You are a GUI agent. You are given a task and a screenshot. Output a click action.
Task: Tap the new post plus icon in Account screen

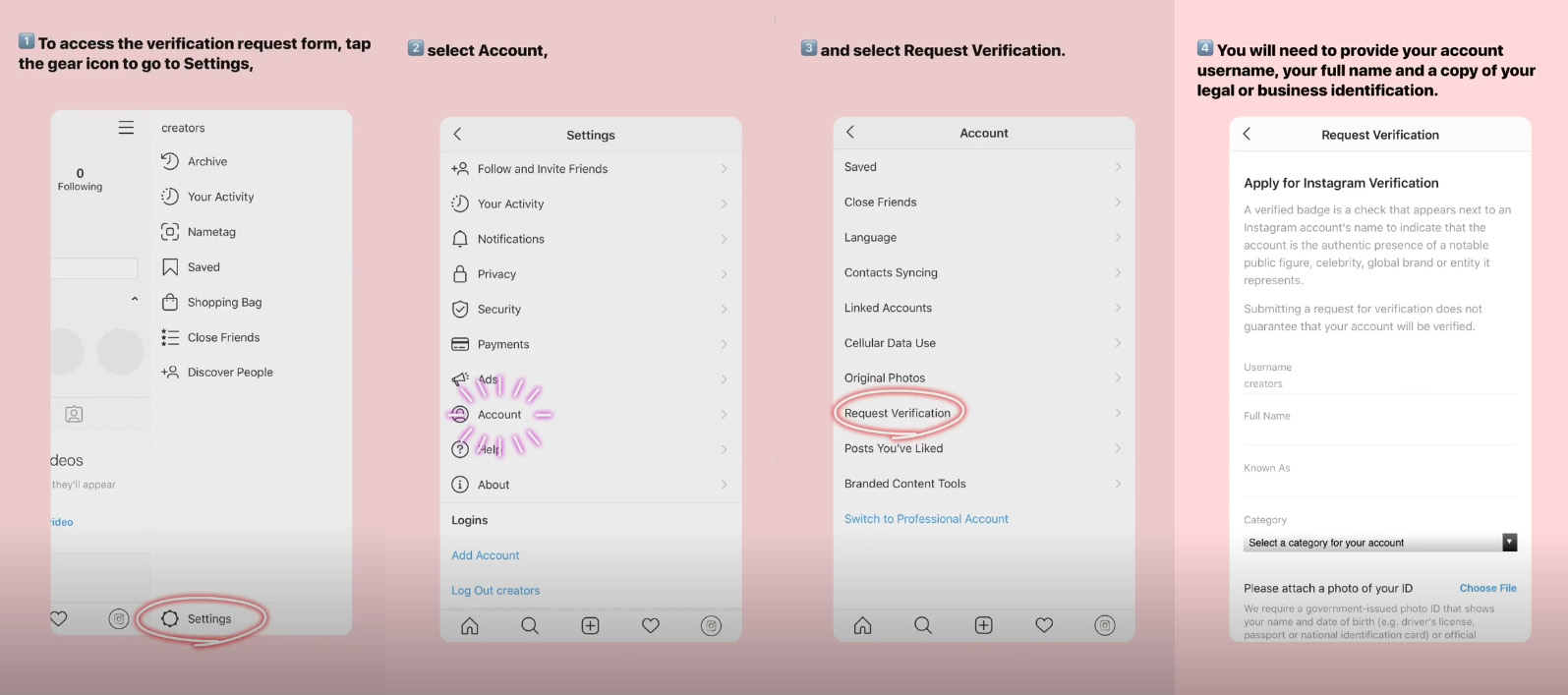[x=983, y=625]
